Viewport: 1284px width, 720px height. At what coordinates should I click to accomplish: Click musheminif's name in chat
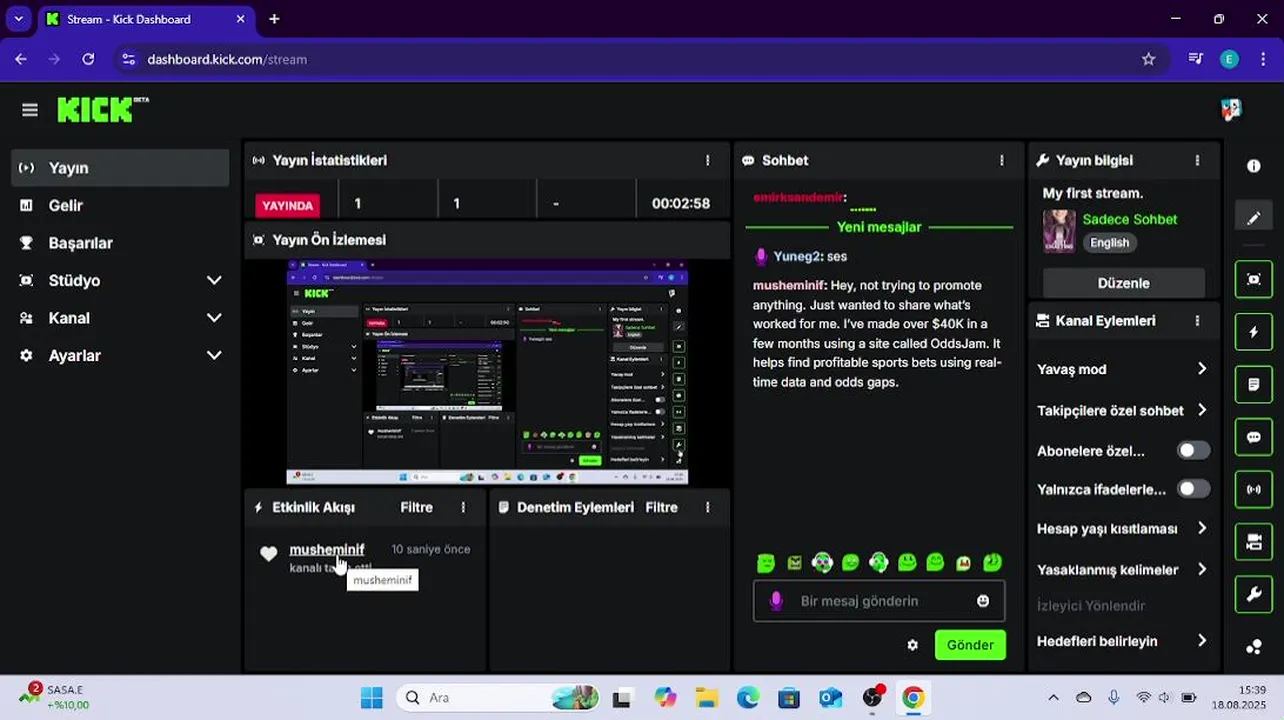(788, 285)
